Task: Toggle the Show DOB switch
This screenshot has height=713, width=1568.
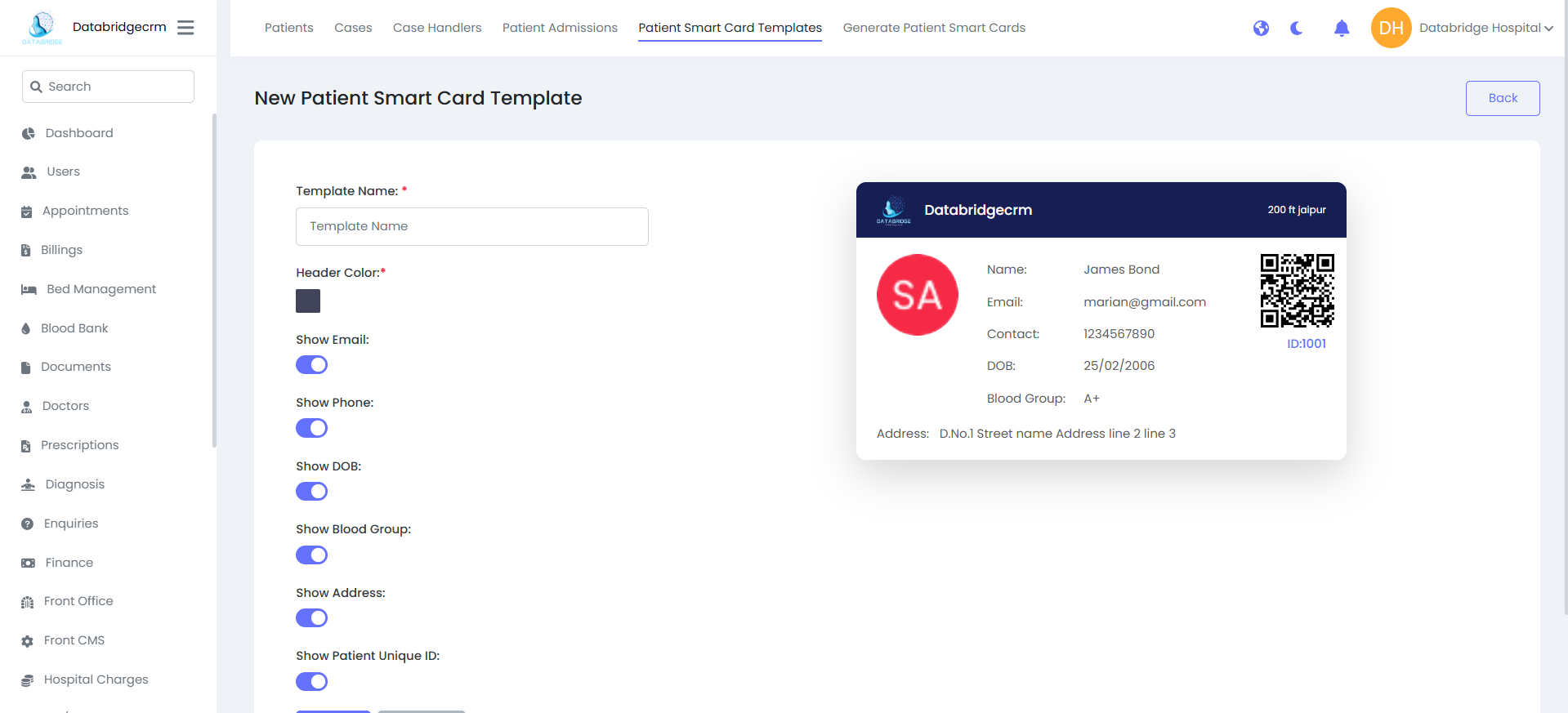Action: (x=311, y=492)
